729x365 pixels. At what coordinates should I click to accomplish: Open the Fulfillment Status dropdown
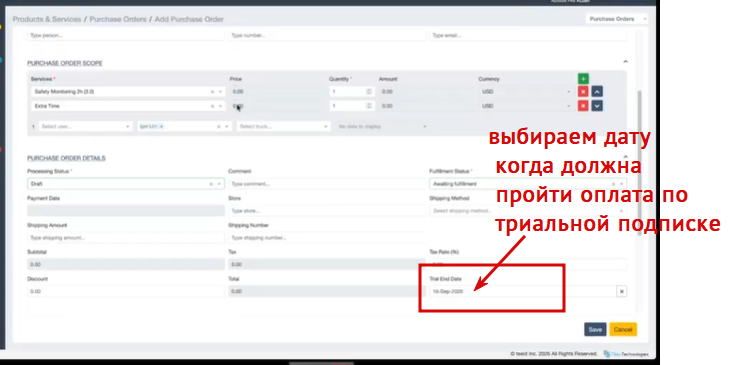(621, 184)
